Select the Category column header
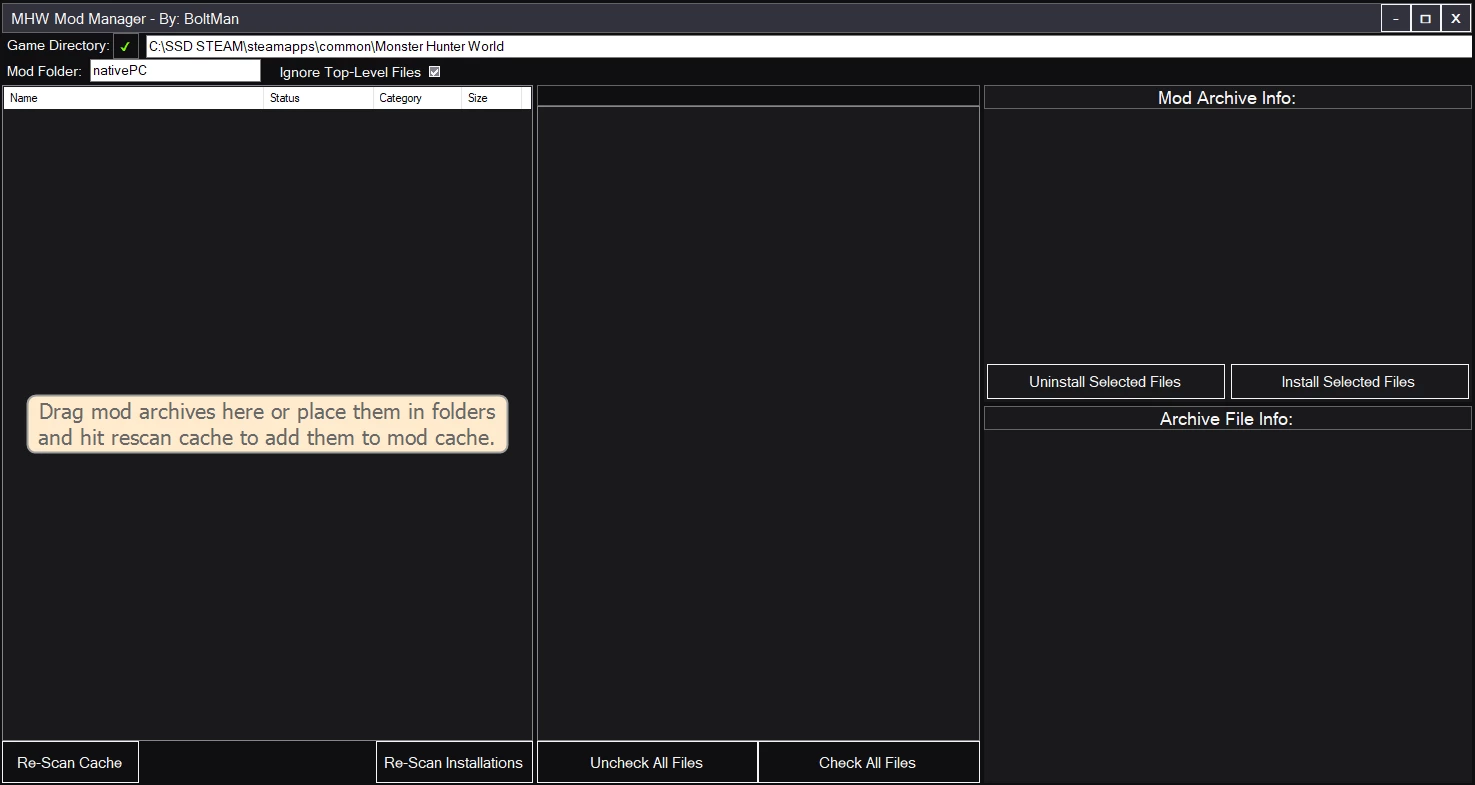The height and width of the screenshot is (785, 1475). tap(417, 98)
